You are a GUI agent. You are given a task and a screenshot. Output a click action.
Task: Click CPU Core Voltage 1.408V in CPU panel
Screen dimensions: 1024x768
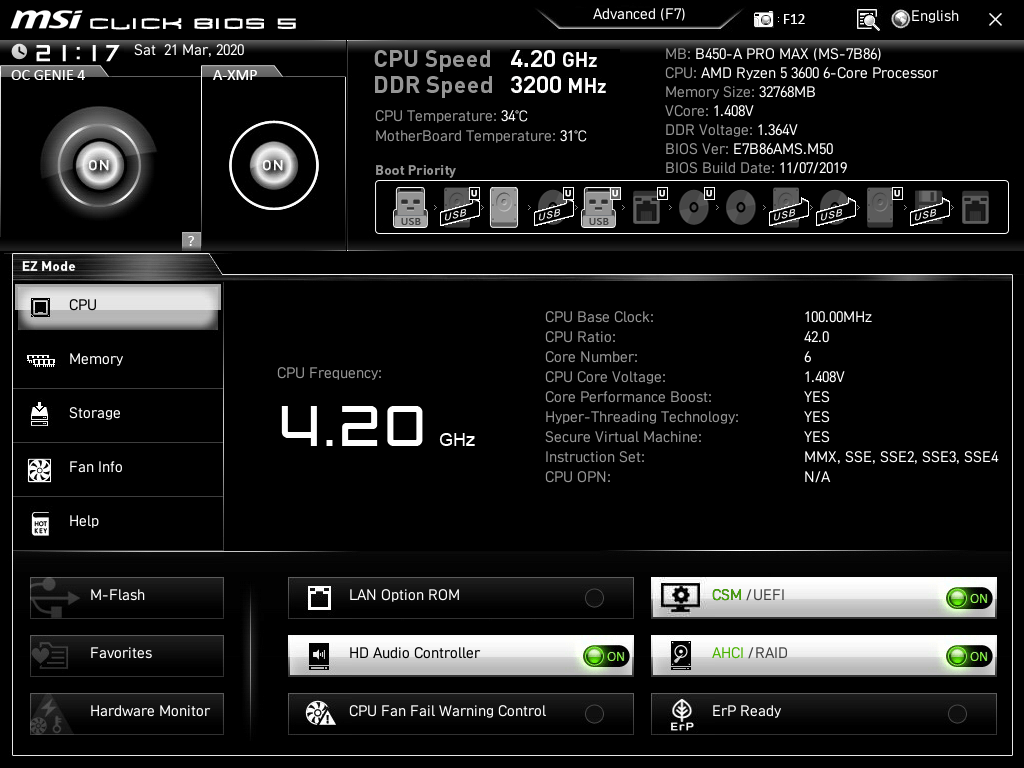(824, 377)
